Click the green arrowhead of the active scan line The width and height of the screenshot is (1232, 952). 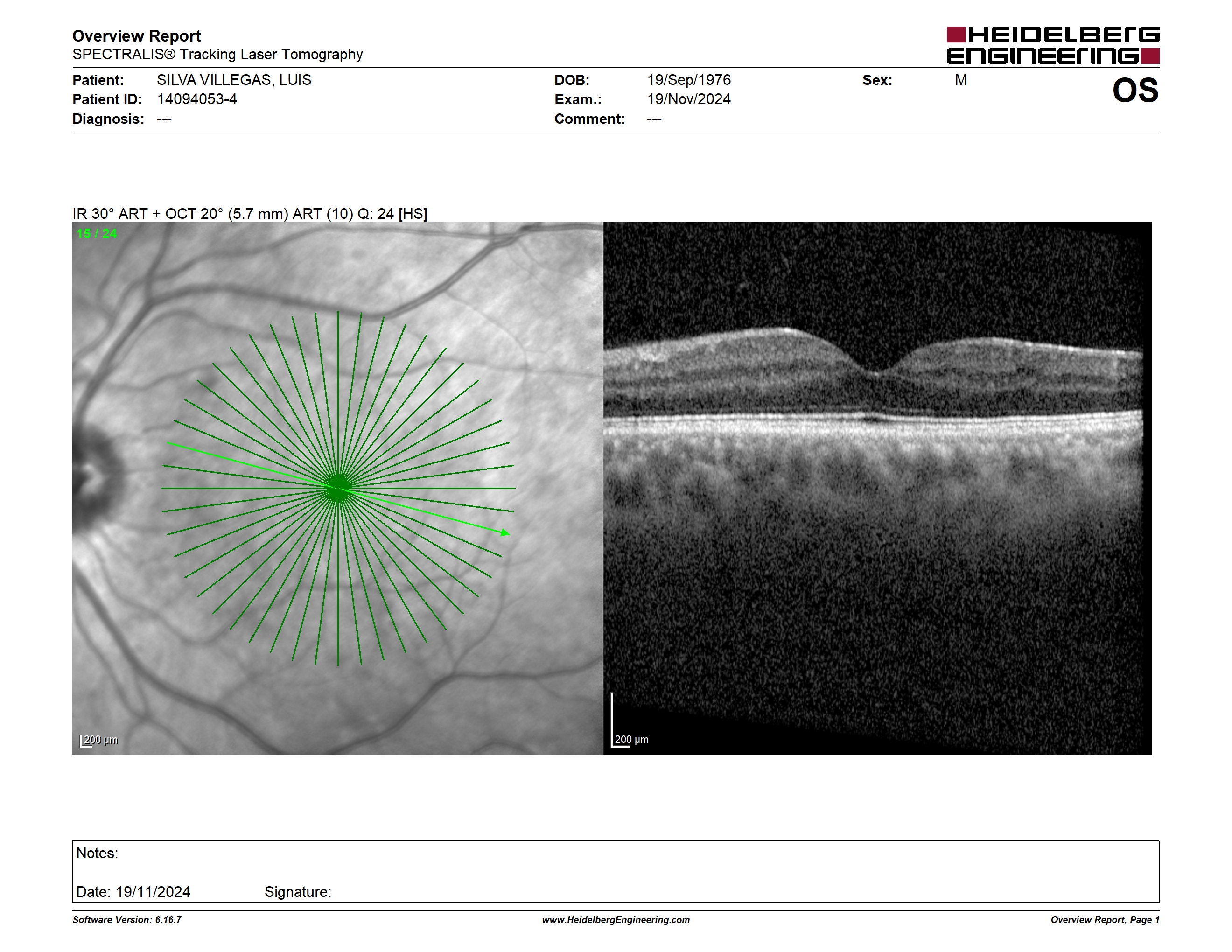[505, 532]
